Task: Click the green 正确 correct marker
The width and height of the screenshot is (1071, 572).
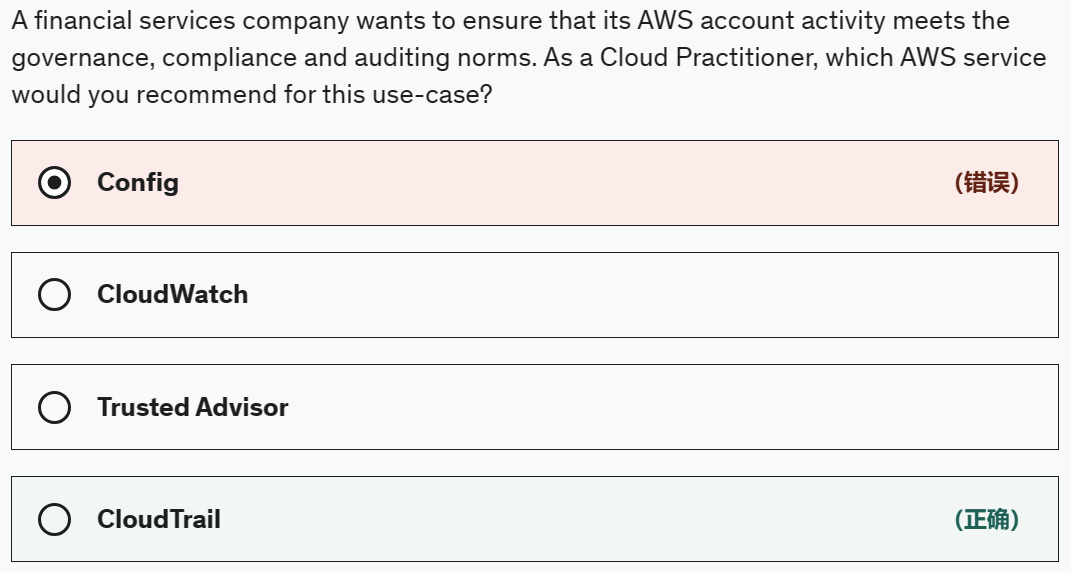Action: 986,519
